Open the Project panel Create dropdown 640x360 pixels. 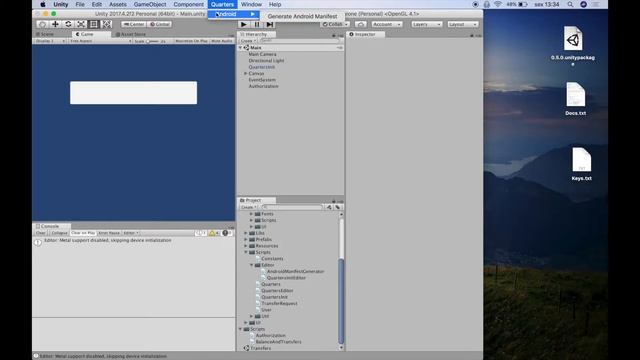(248, 207)
